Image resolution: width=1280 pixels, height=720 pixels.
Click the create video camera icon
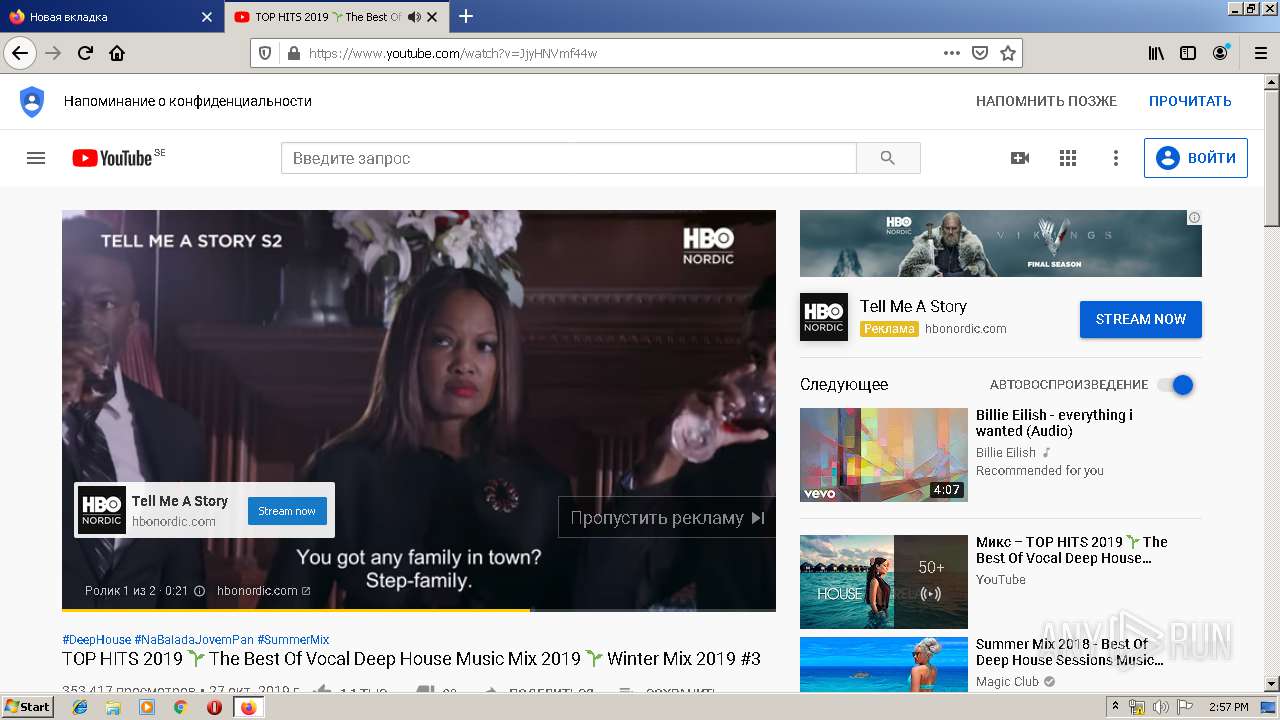click(x=1020, y=158)
